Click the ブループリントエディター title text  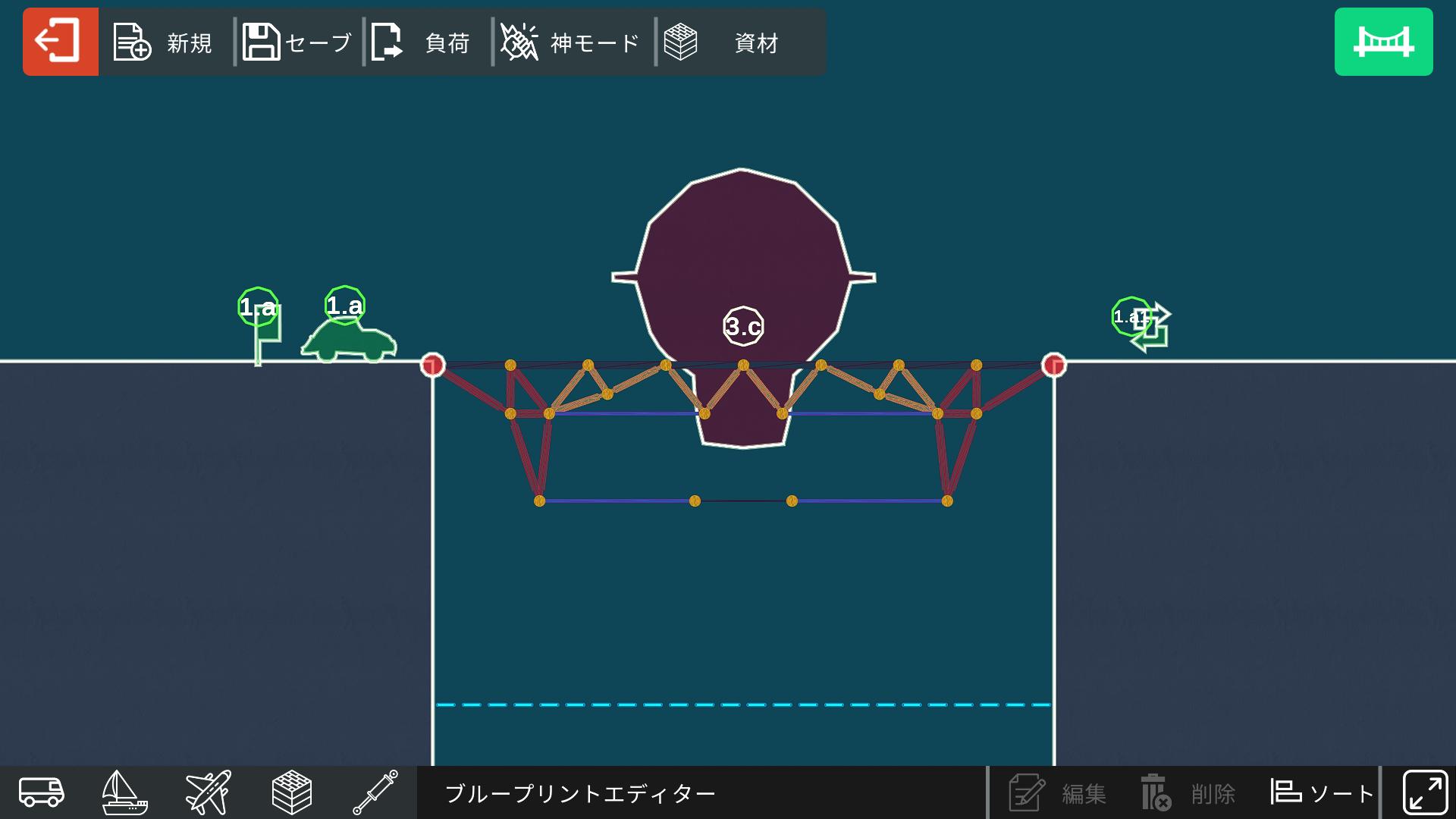coord(580,794)
